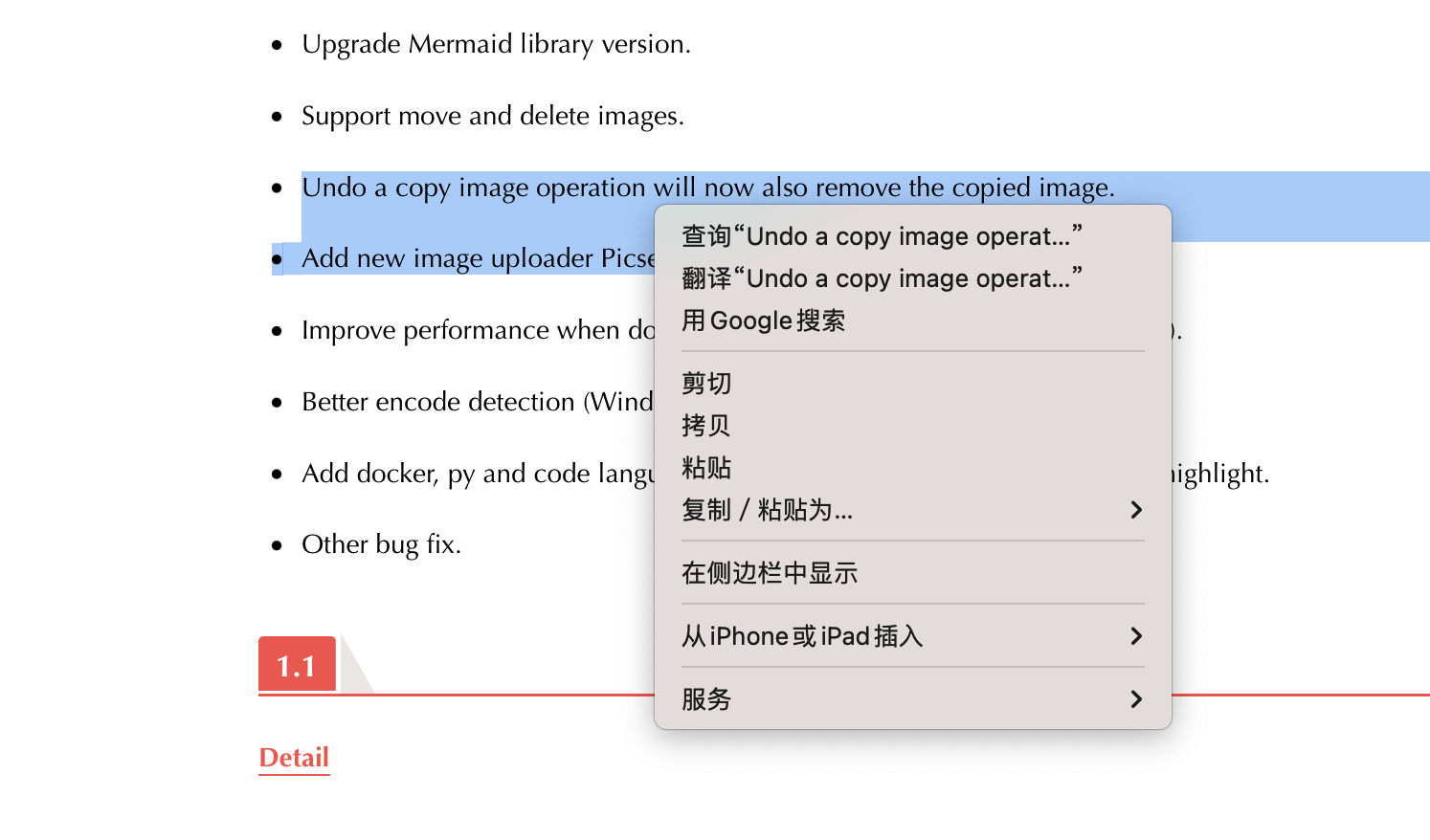Click Support move and delete images line
The height and width of the screenshot is (840, 1430).
tap(493, 115)
